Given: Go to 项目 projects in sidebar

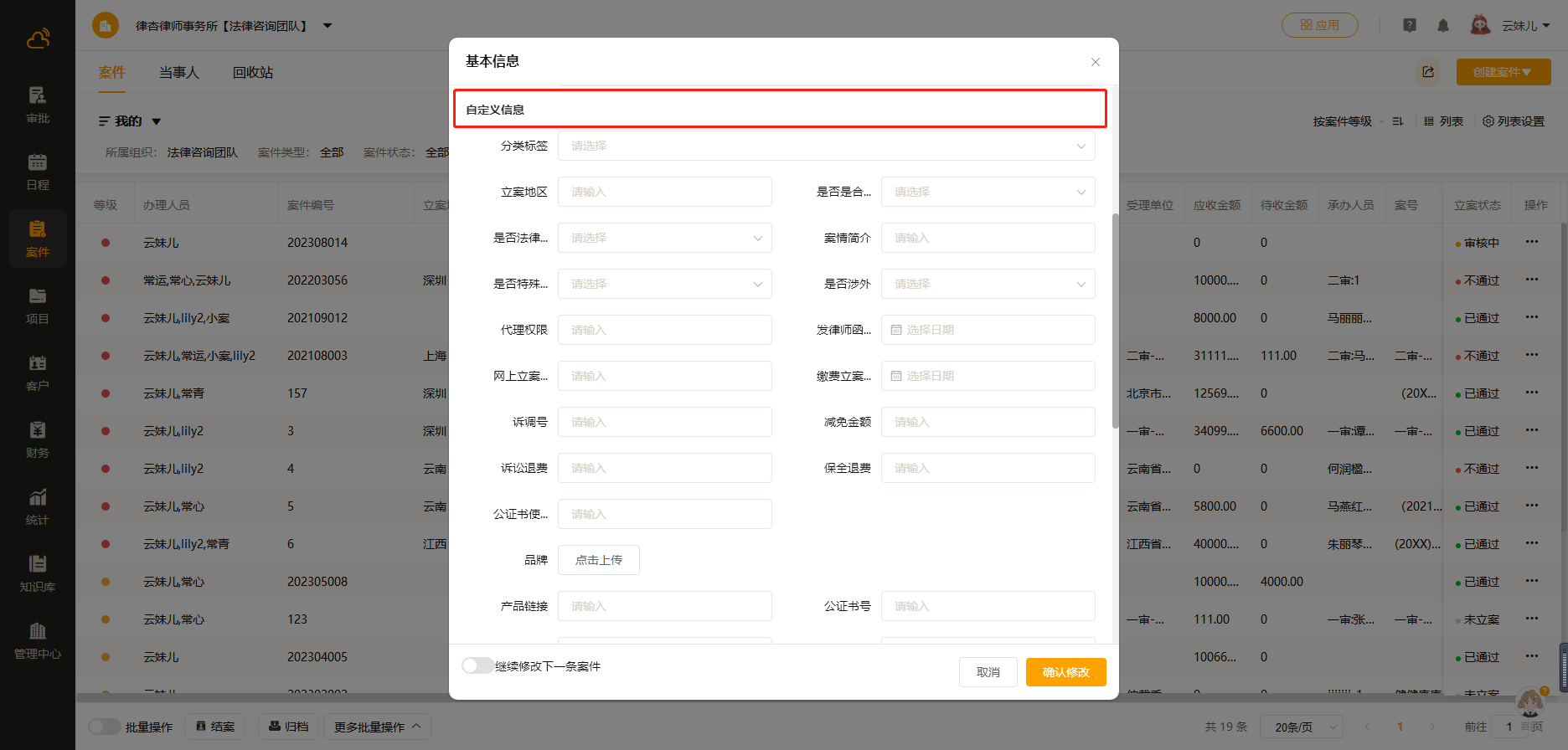Looking at the screenshot, I should (x=38, y=306).
